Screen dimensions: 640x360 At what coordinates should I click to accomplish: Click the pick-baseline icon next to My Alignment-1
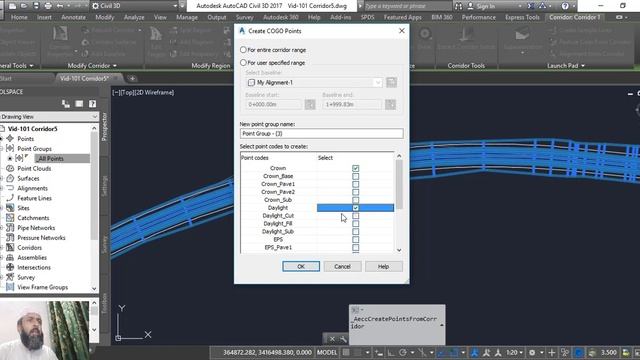pos(391,82)
